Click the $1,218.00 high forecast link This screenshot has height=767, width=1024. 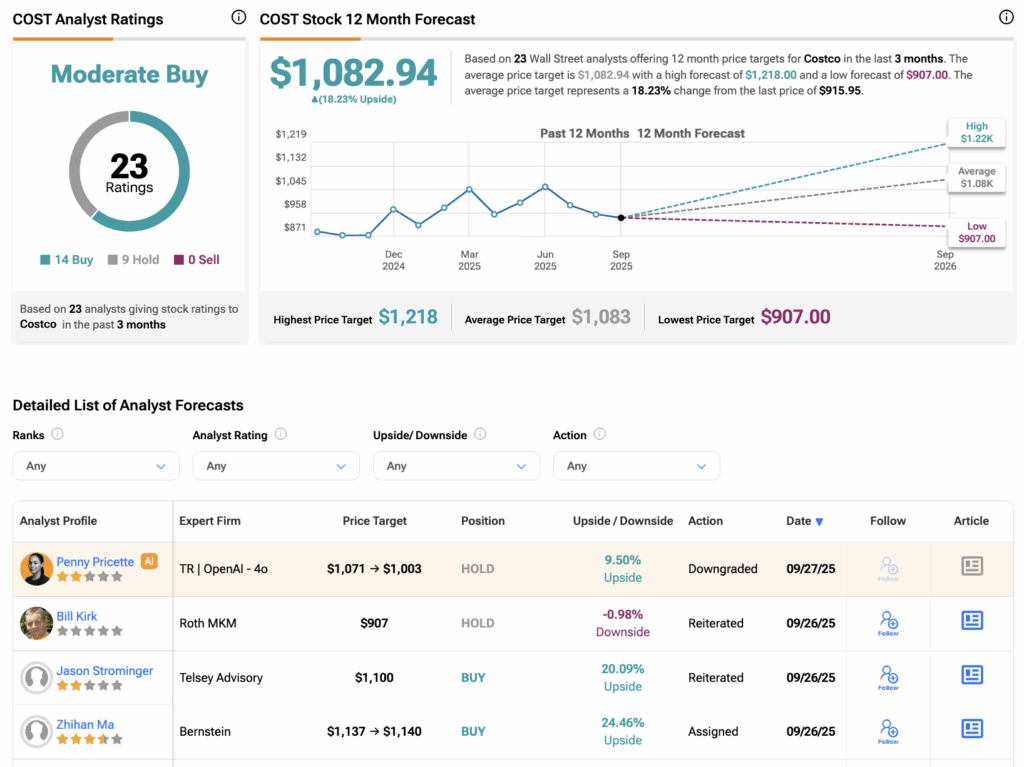[x=771, y=74]
